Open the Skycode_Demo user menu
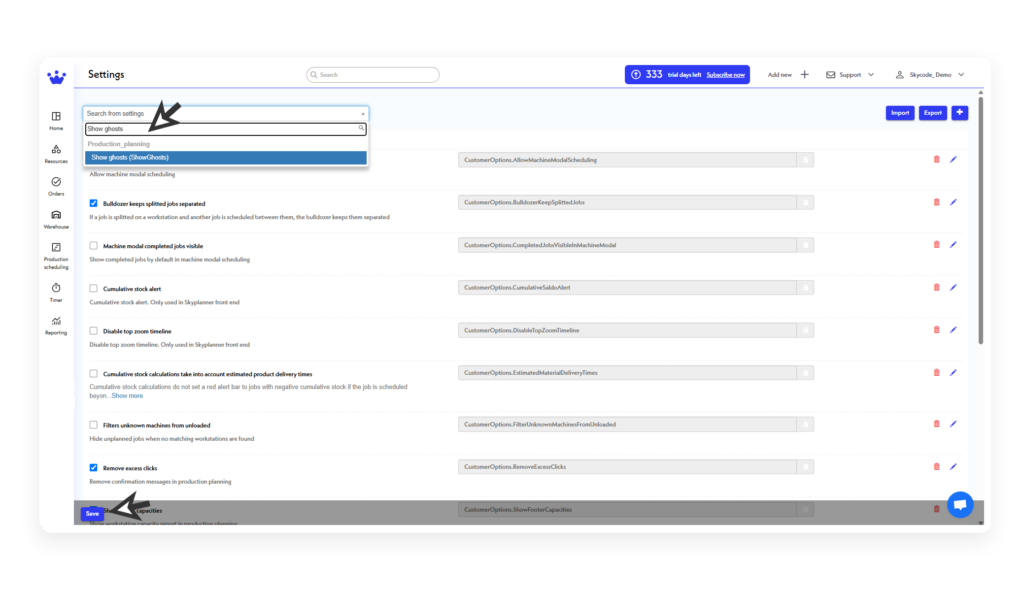1024x589 pixels. click(930, 75)
